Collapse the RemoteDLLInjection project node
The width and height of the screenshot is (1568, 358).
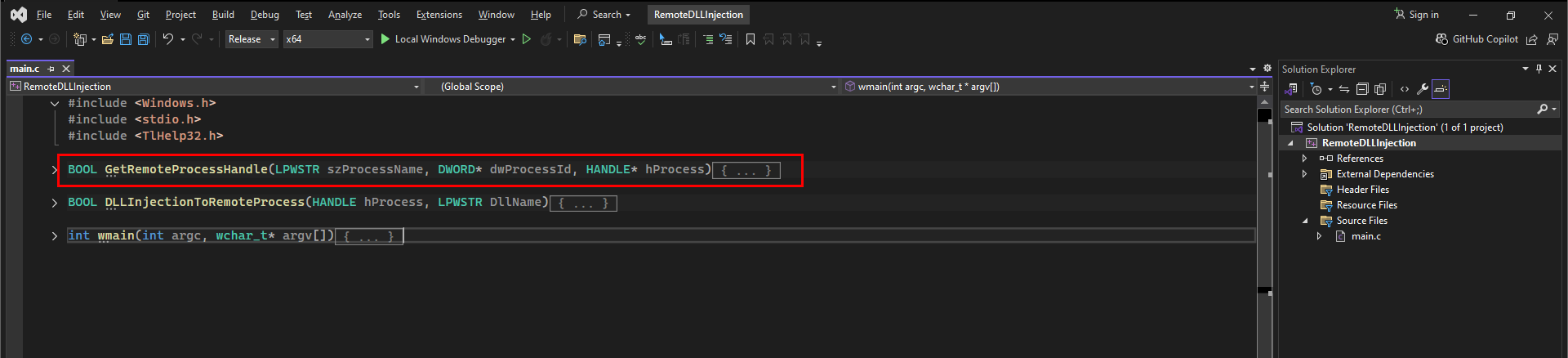pyautogui.click(x=1291, y=143)
